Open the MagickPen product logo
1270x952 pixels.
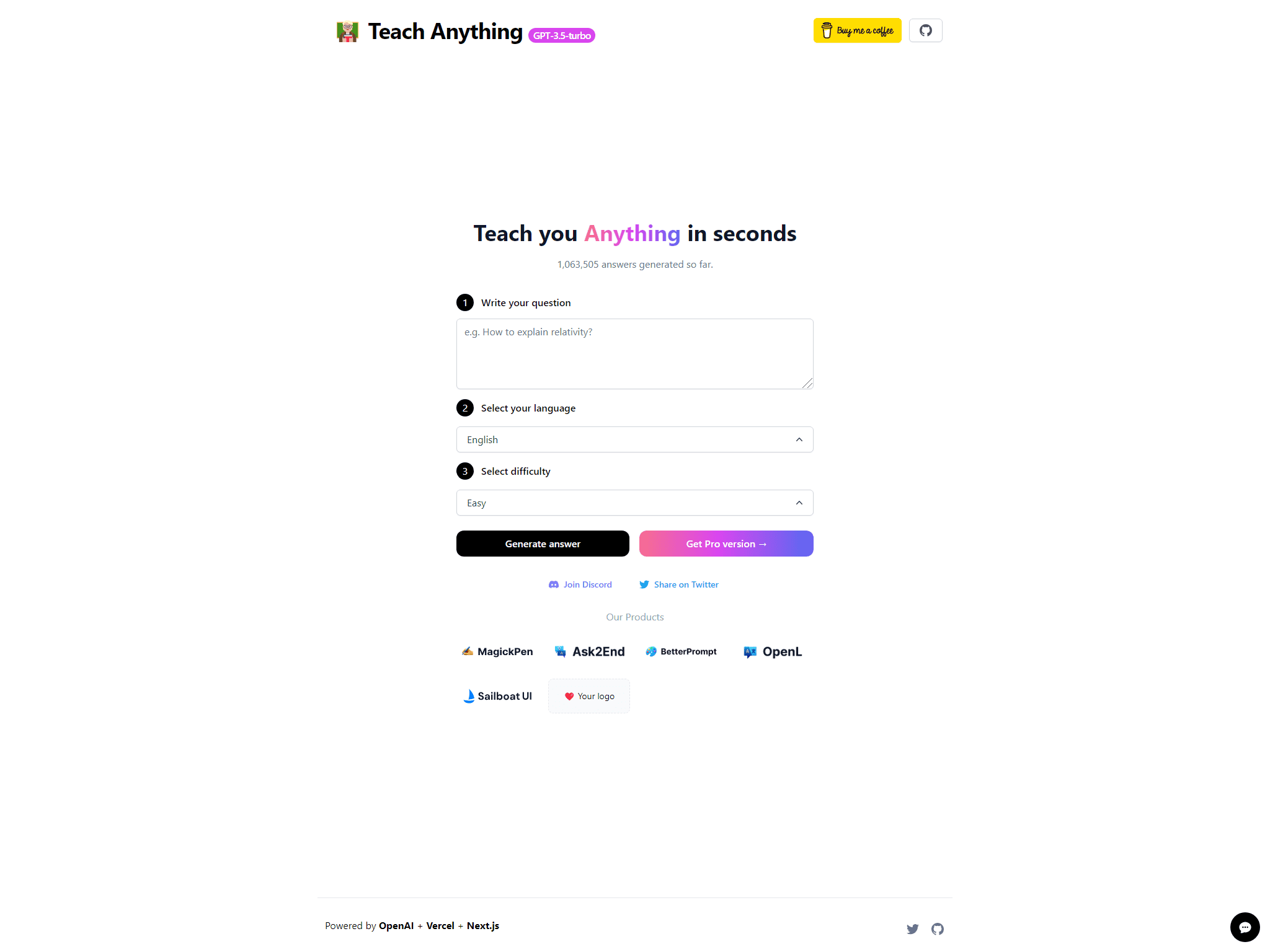click(x=497, y=651)
